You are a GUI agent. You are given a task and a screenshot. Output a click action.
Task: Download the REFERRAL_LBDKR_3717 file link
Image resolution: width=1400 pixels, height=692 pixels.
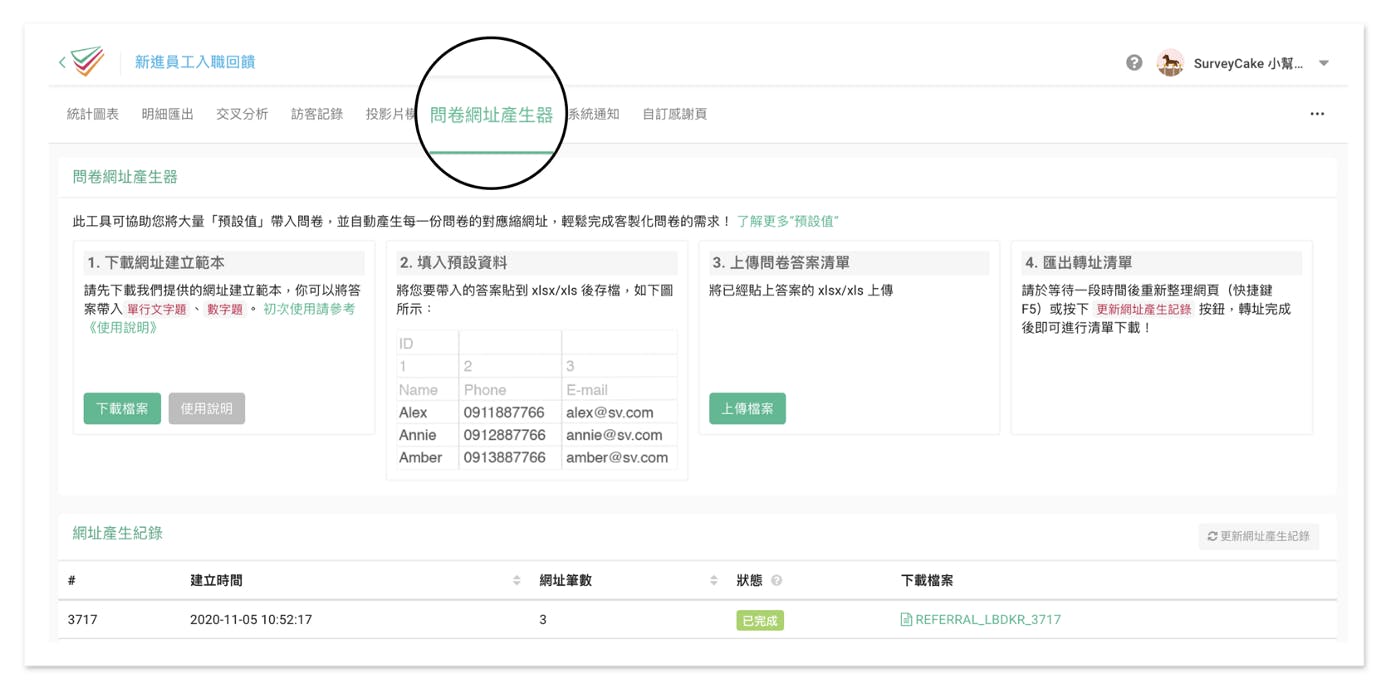pyautogui.click(x=987, y=620)
